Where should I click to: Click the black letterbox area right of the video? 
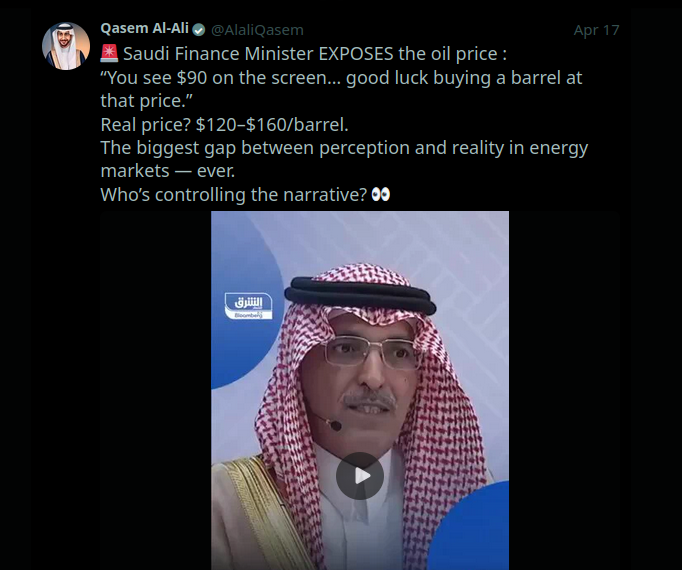[x=564, y=390]
